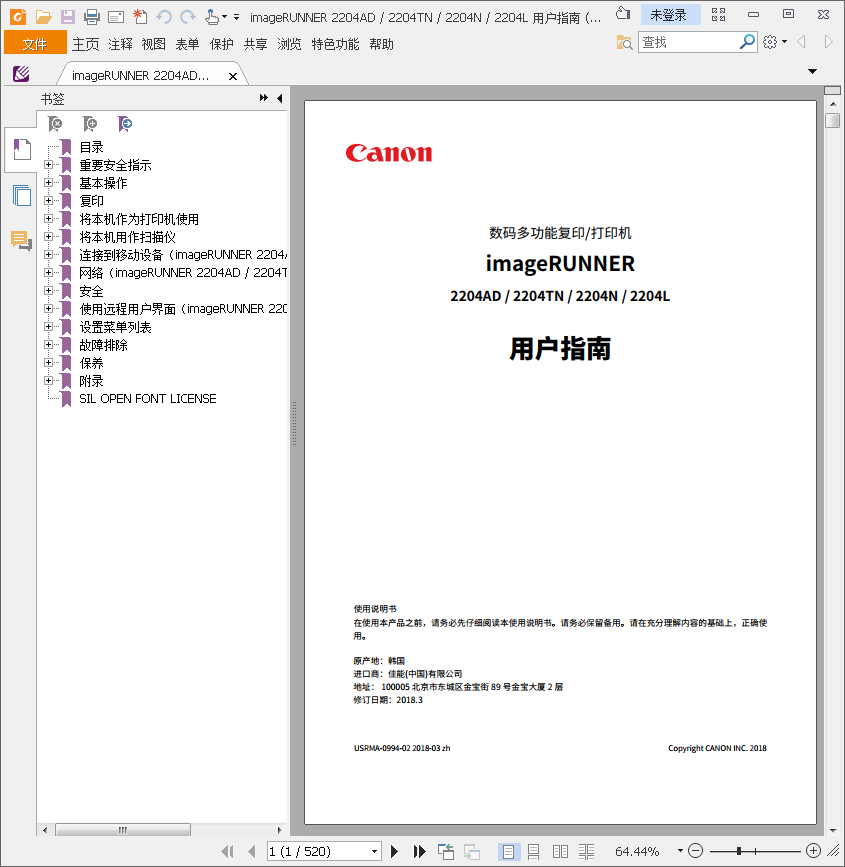Select continuous page view mode

coord(534,852)
